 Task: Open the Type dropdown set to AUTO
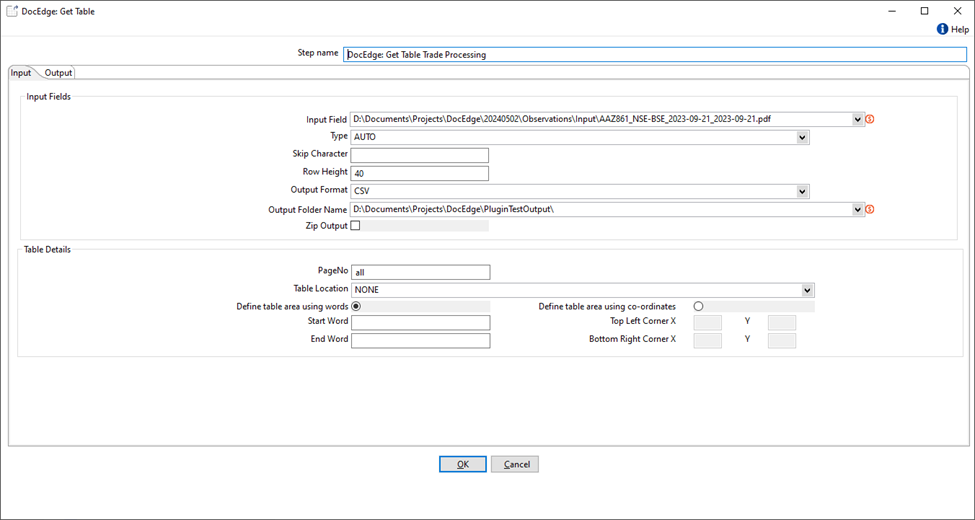point(802,137)
